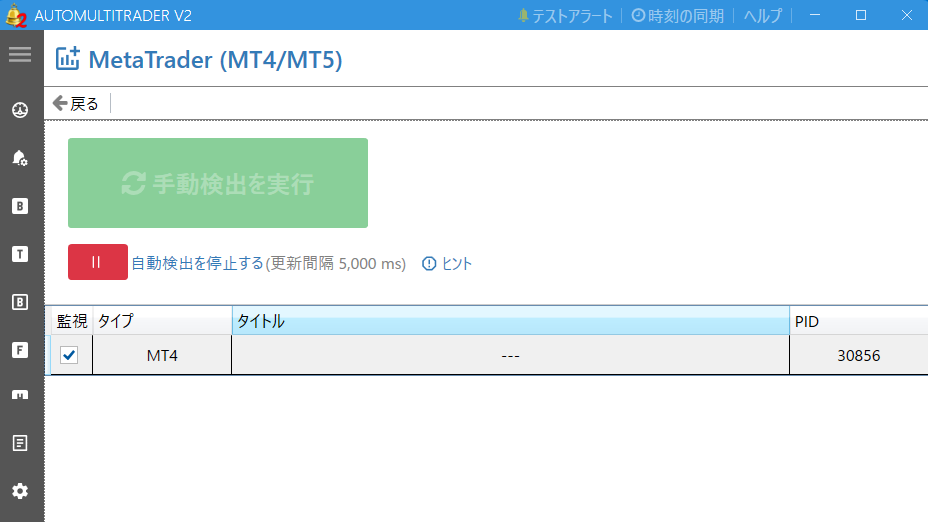This screenshot has width=928, height=522.
Task: Minimize the AutoMultiTrader window
Action: pos(815,15)
